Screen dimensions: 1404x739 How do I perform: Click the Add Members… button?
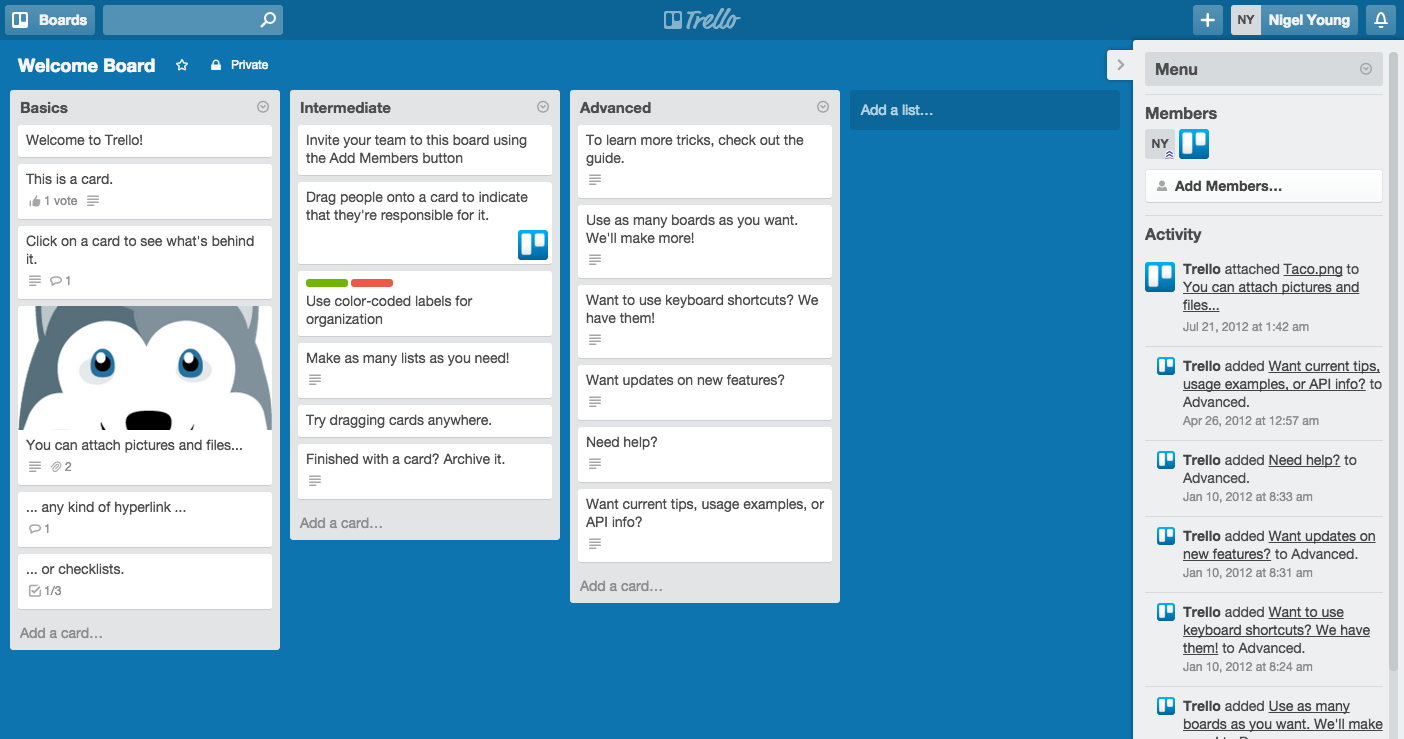tap(1264, 186)
